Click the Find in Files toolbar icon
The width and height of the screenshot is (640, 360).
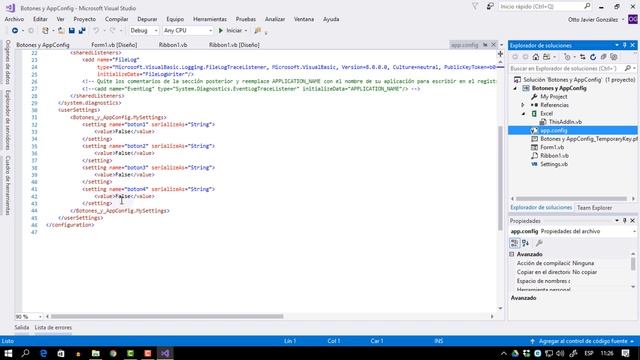click(x=258, y=31)
